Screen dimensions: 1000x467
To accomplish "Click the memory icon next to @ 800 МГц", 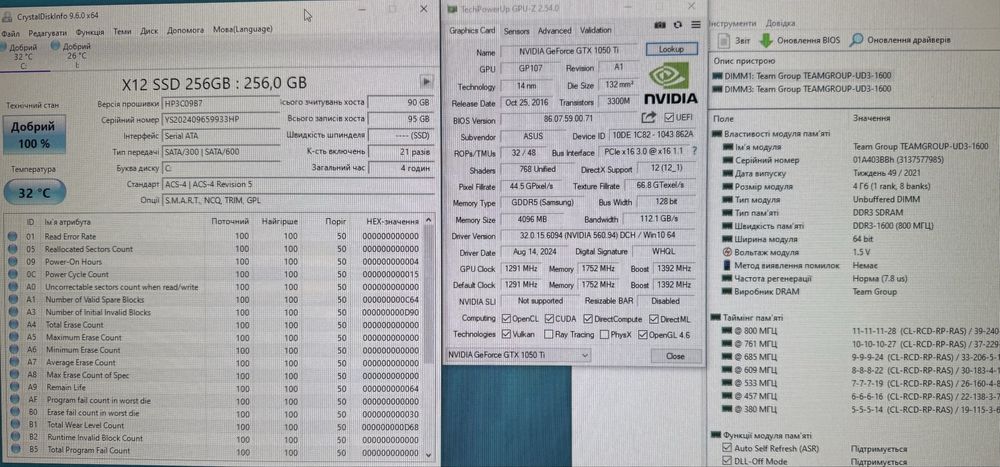I will coord(728,331).
